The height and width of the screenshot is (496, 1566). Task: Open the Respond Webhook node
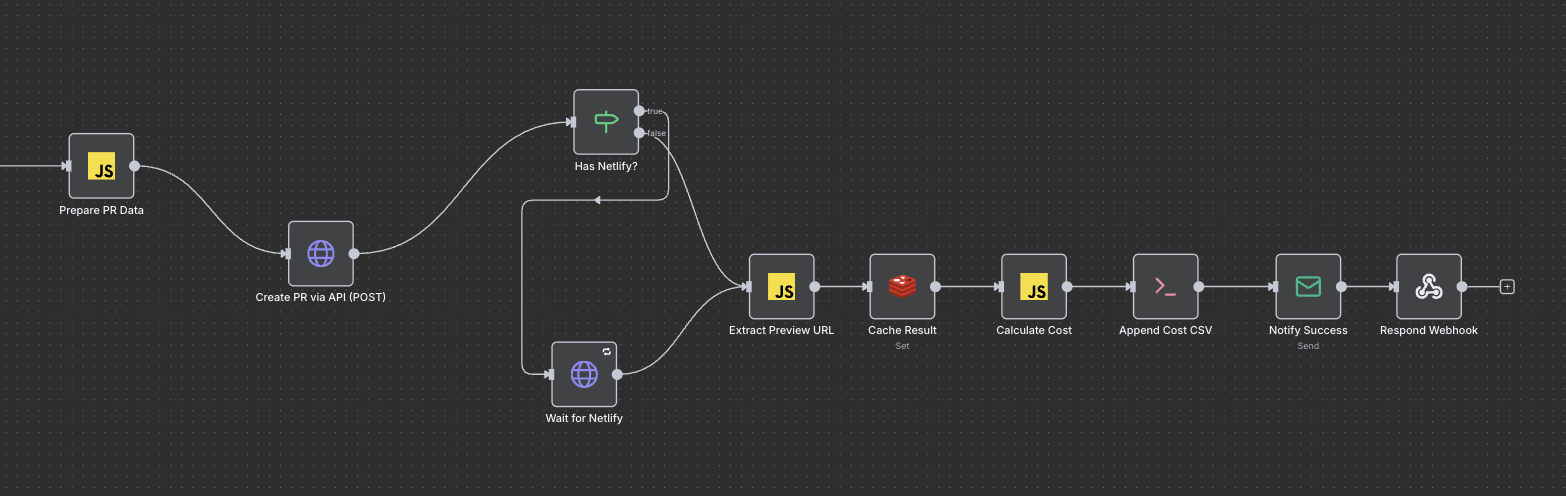tap(1429, 286)
